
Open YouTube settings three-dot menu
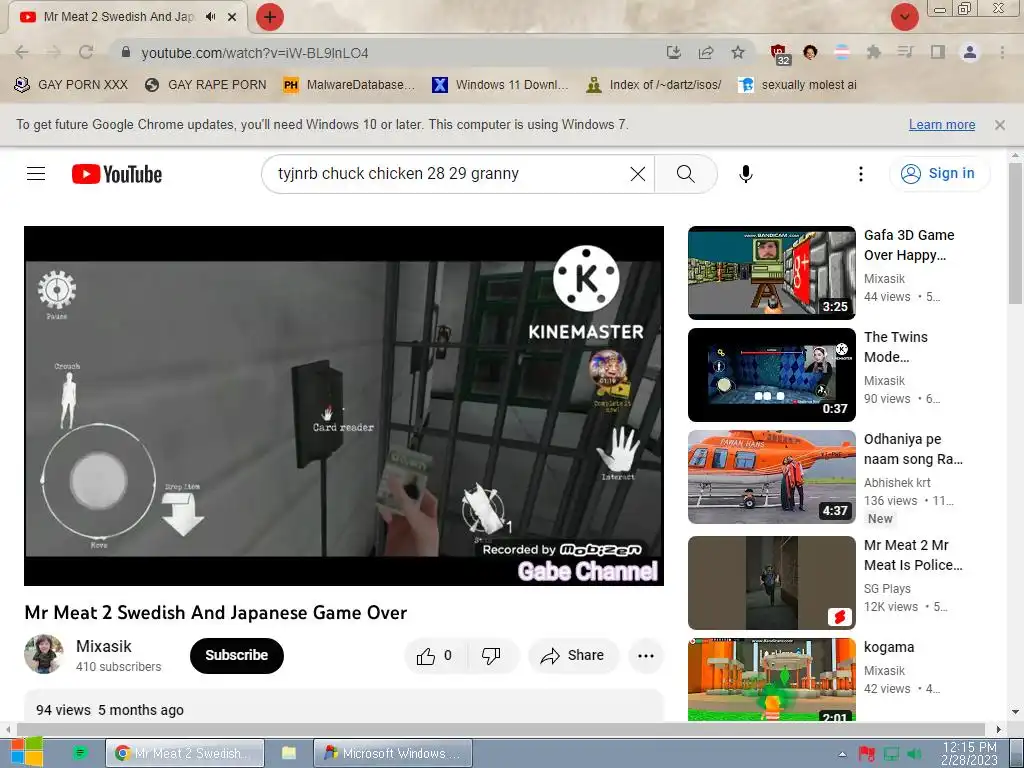coord(861,174)
